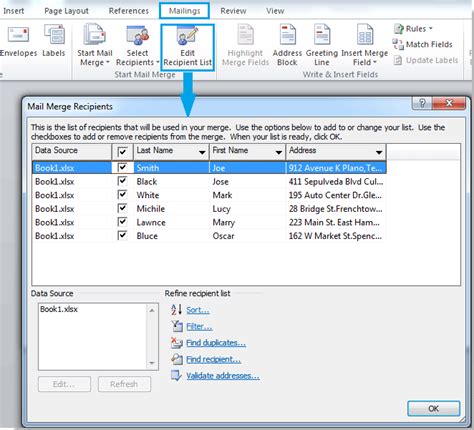
Task: Click the Match Fields icon
Action: (x=398, y=44)
